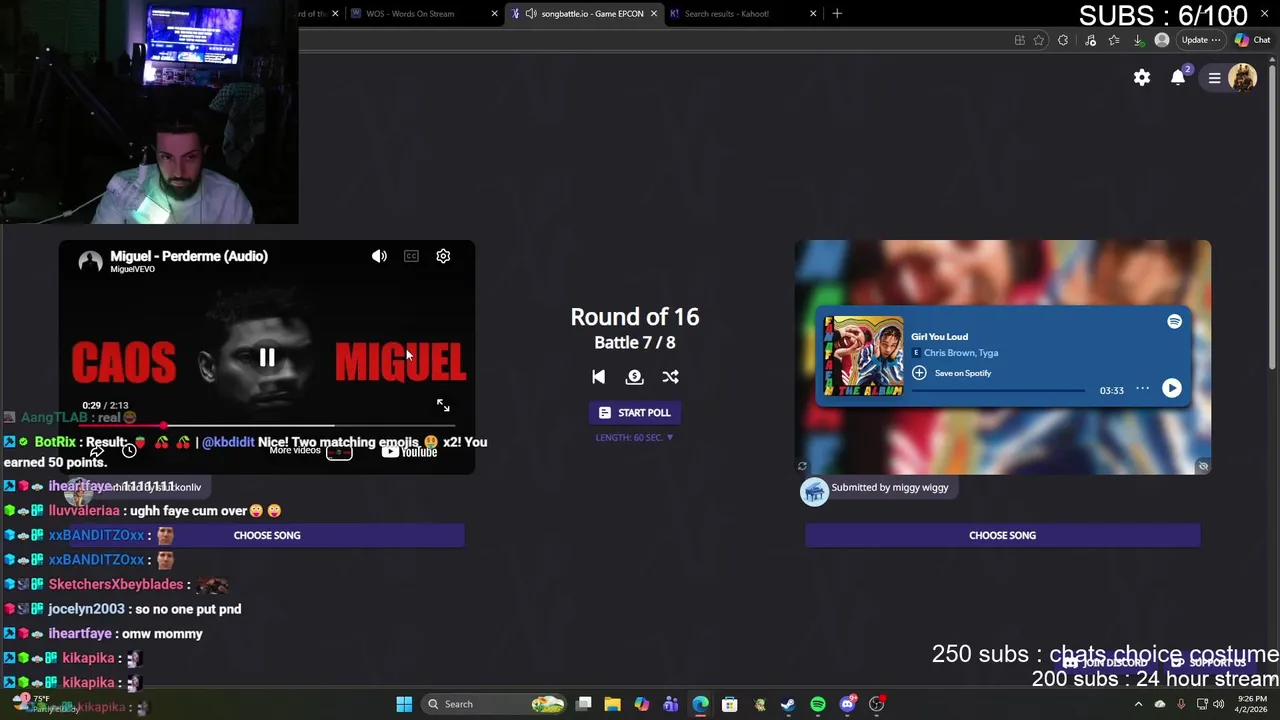The width and height of the screenshot is (1280, 720).
Task: Add page to favorites star
Action: coord(1039,40)
